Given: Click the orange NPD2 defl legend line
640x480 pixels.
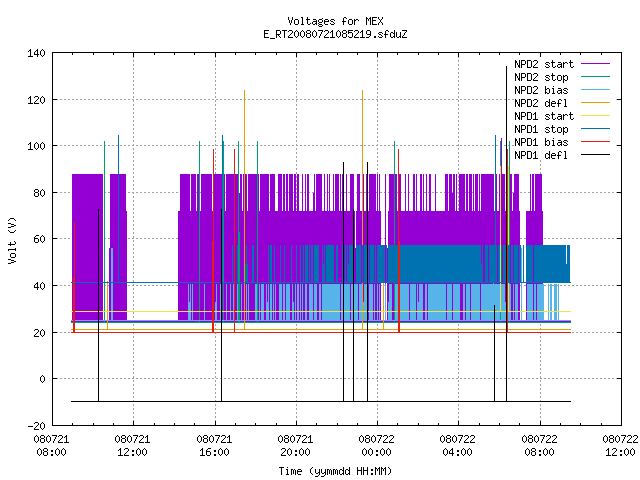Looking at the screenshot, I should (595, 103).
